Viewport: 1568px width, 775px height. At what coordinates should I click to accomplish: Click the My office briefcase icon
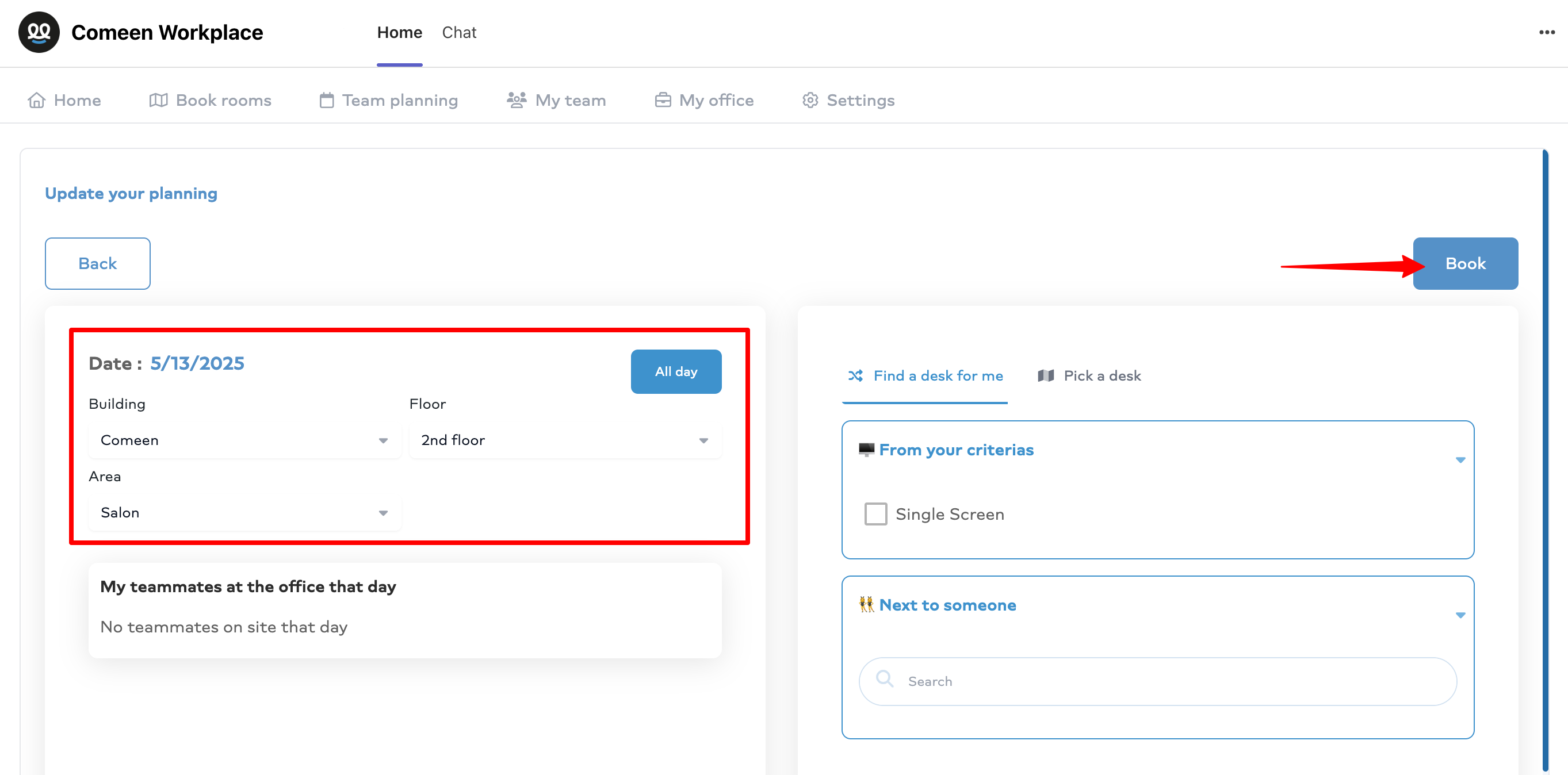[663, 101]
